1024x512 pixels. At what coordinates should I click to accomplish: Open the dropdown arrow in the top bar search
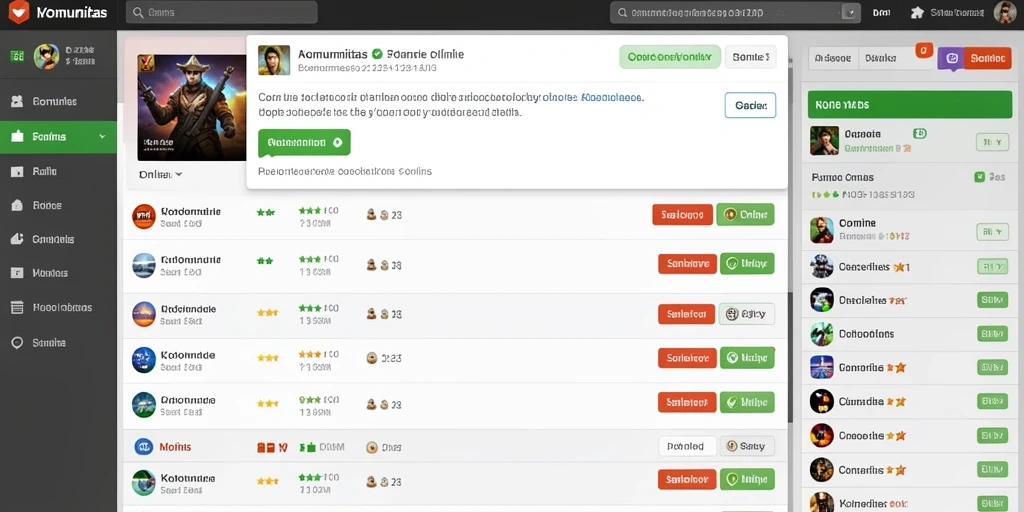(x=849, y=12)
